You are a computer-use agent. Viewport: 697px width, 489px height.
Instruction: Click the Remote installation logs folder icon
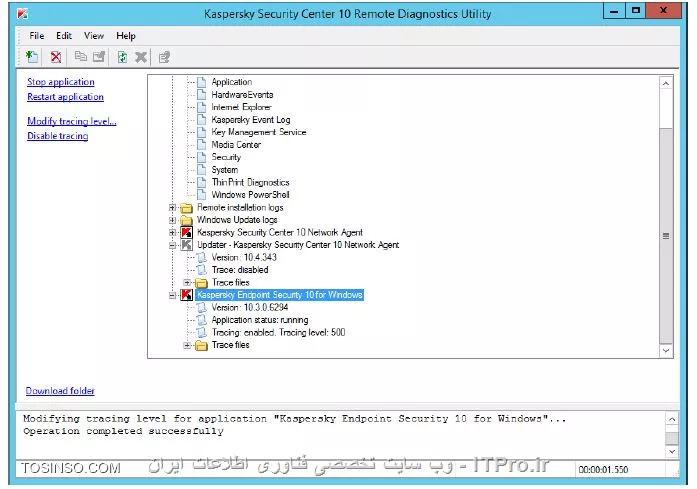pos(186,208)
